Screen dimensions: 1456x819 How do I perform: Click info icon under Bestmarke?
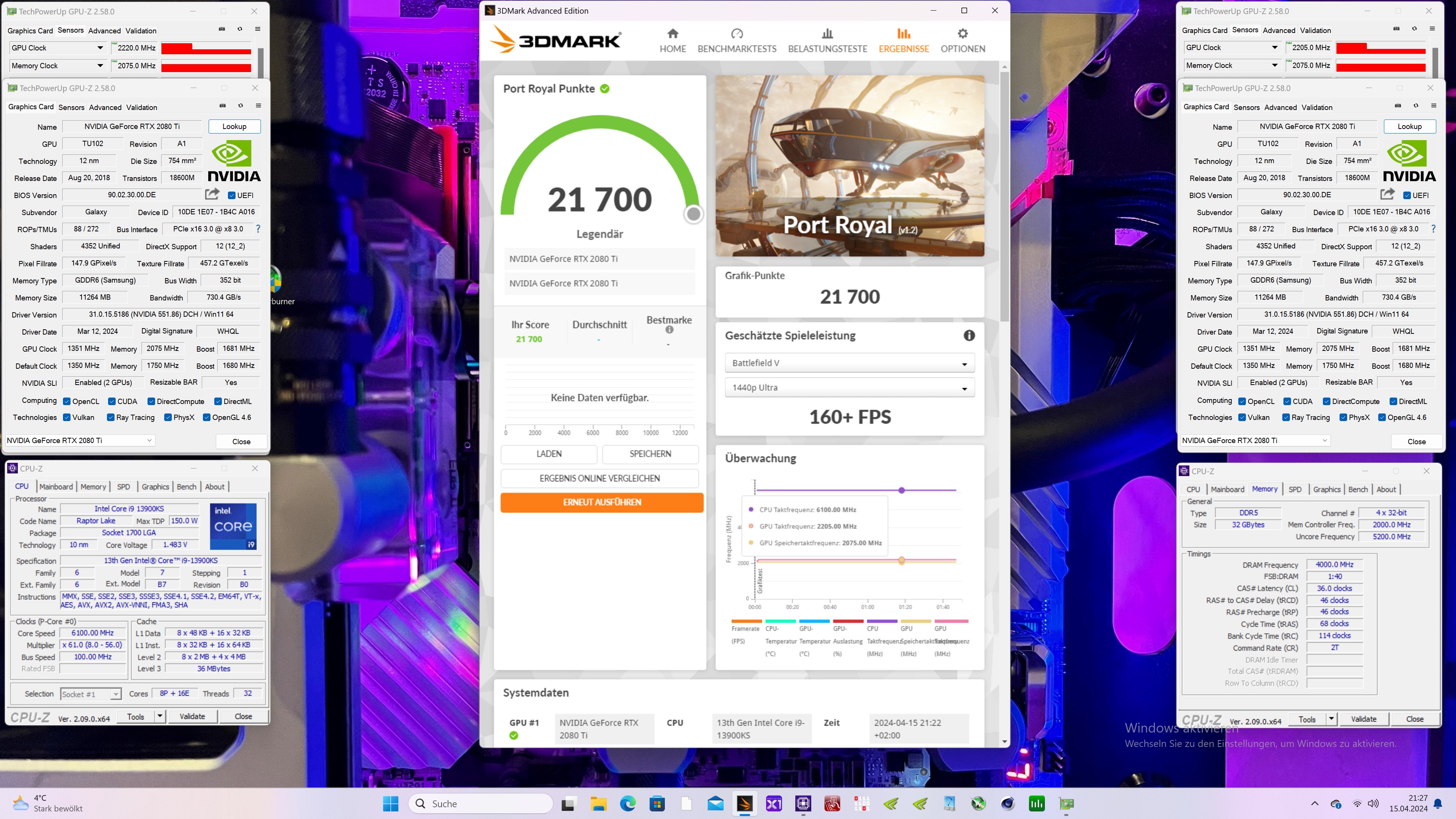(669, 330)
